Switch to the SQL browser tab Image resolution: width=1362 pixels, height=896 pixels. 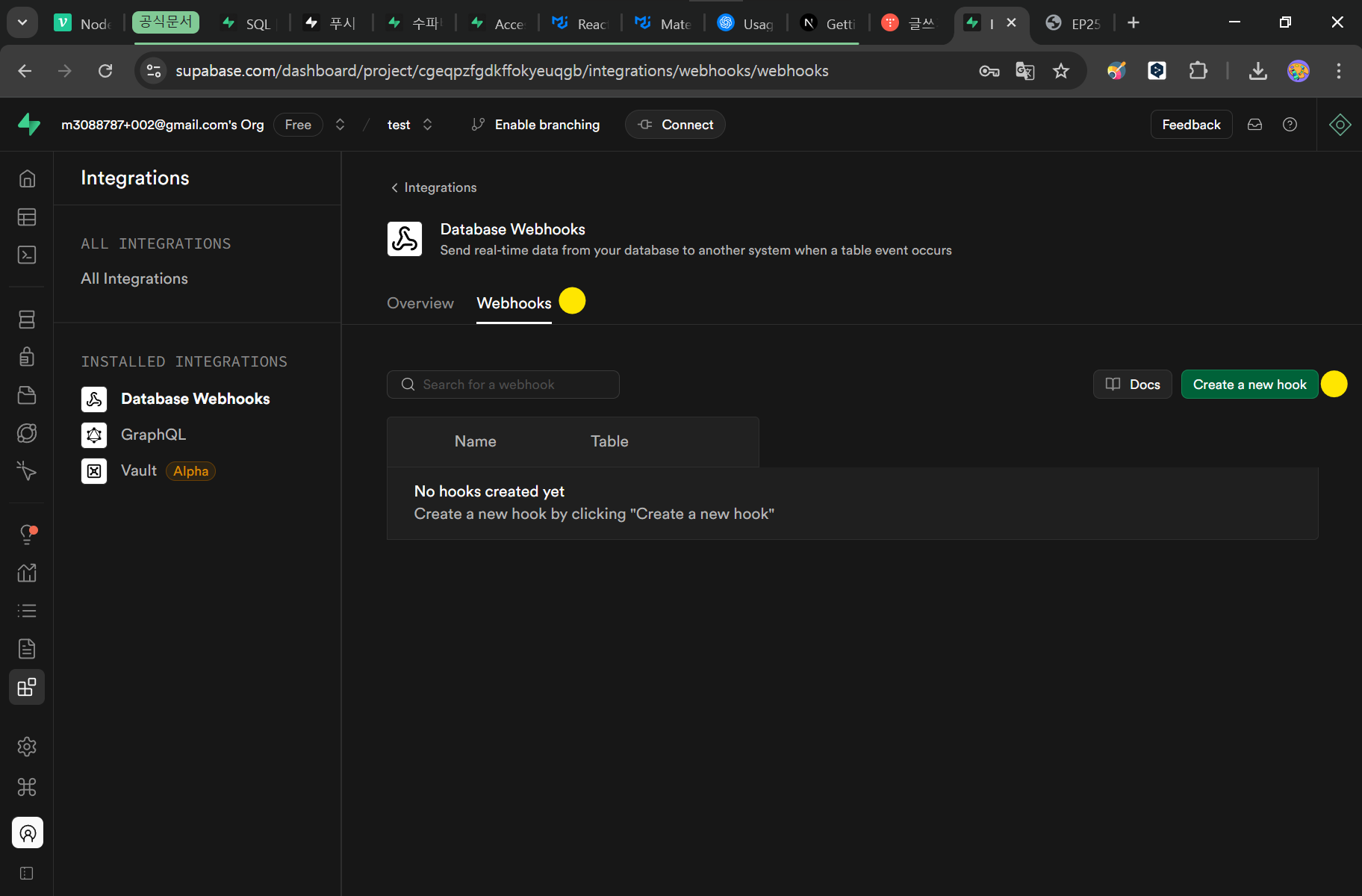point(248,23)
